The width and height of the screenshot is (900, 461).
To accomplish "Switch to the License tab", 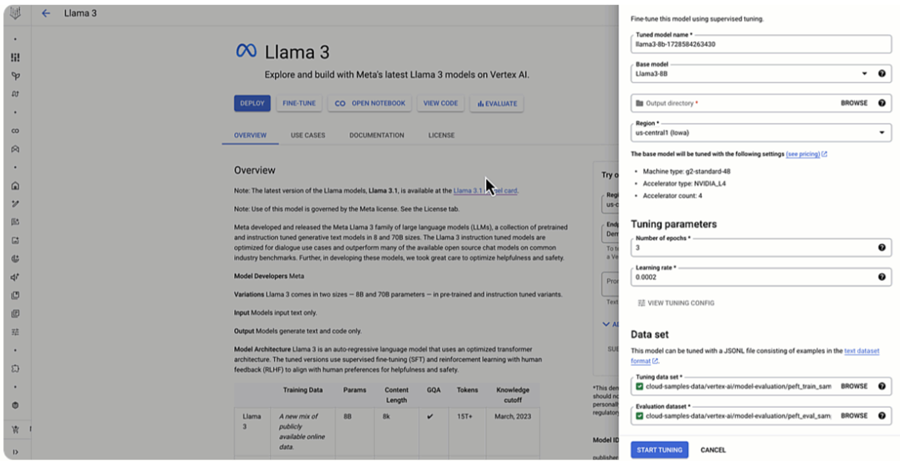I will pos(441,135).
